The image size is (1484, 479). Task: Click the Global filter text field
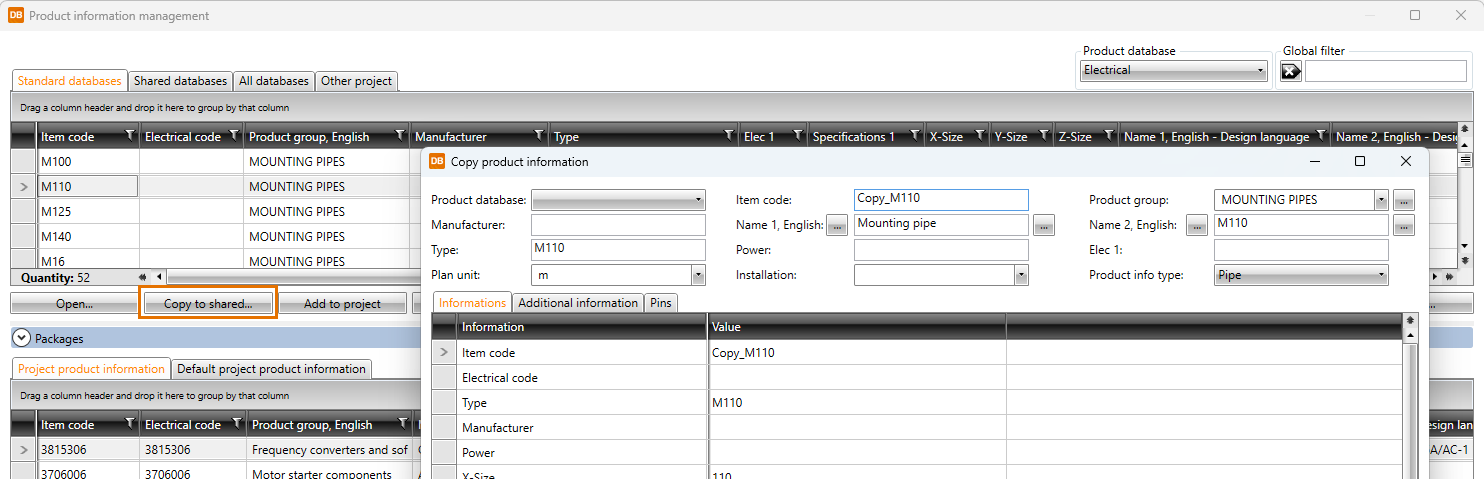[x=1385, y=71]
